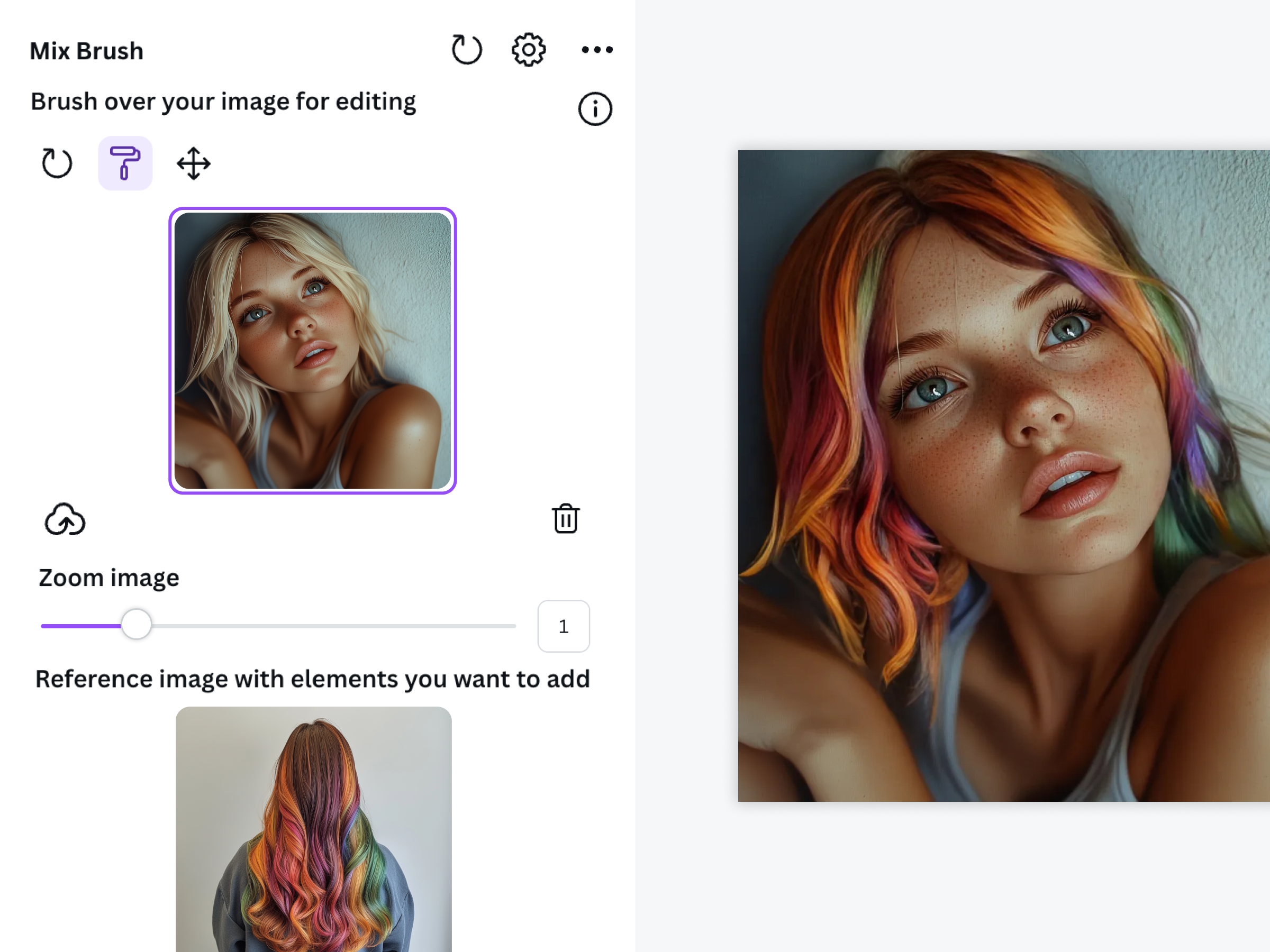The width and height of the screenshot is (1270, 952).
Task: Select the paint roller brush tool
Action: tap(125, 163)
